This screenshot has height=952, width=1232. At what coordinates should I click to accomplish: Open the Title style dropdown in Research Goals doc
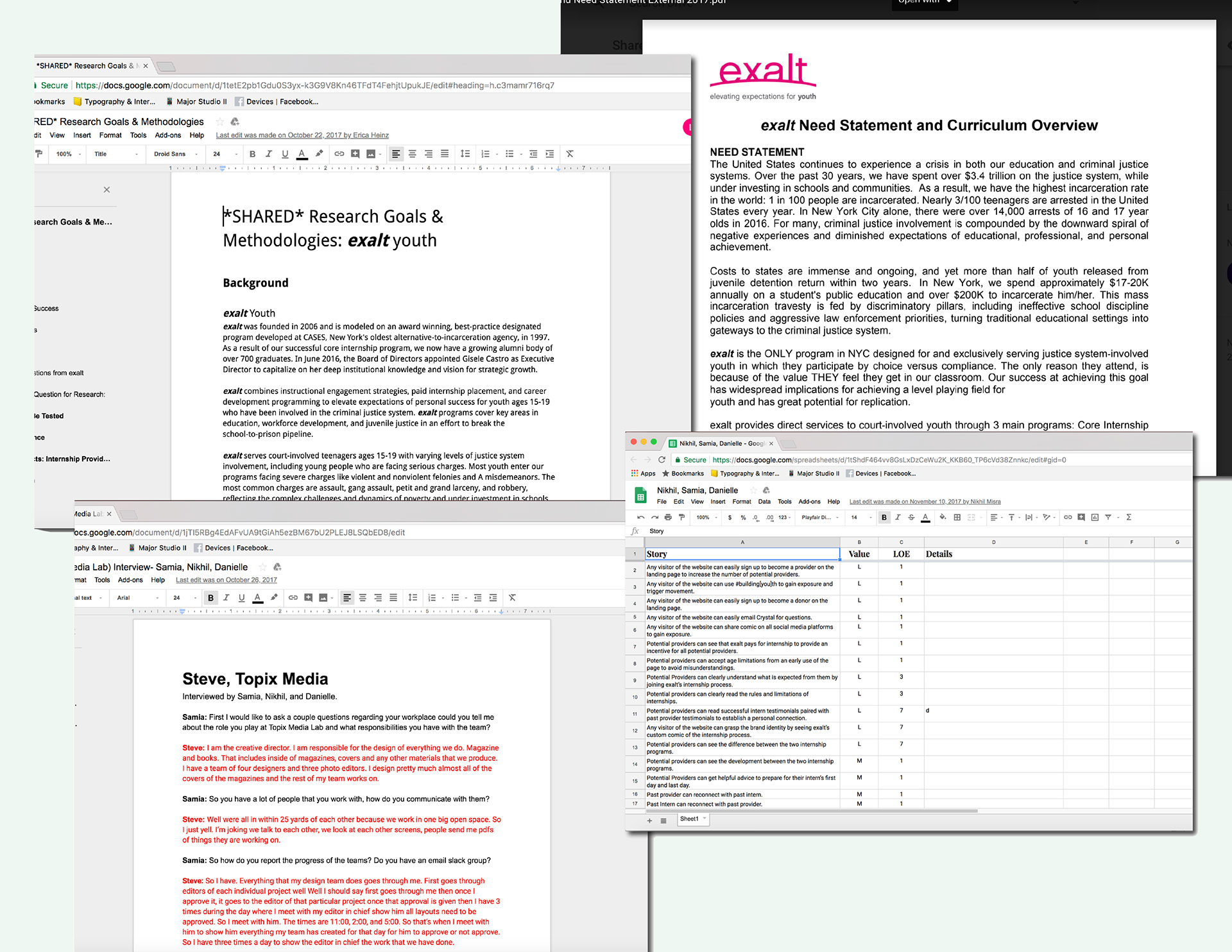(x=116, y=154)
